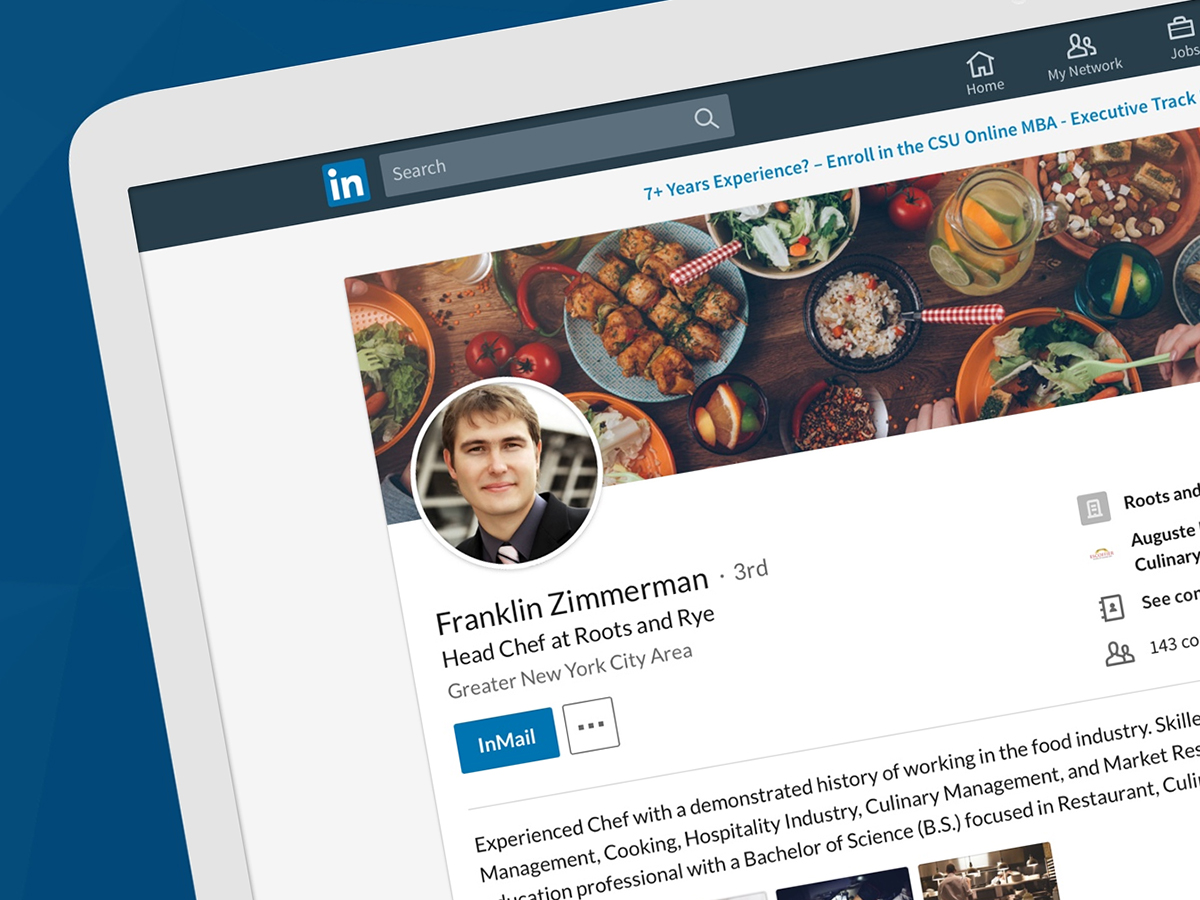The height and width of the screenshot is (900, 1200).
Task: Click the search magnifier icon
Action: pyautogui.click(x=706, y=119)
